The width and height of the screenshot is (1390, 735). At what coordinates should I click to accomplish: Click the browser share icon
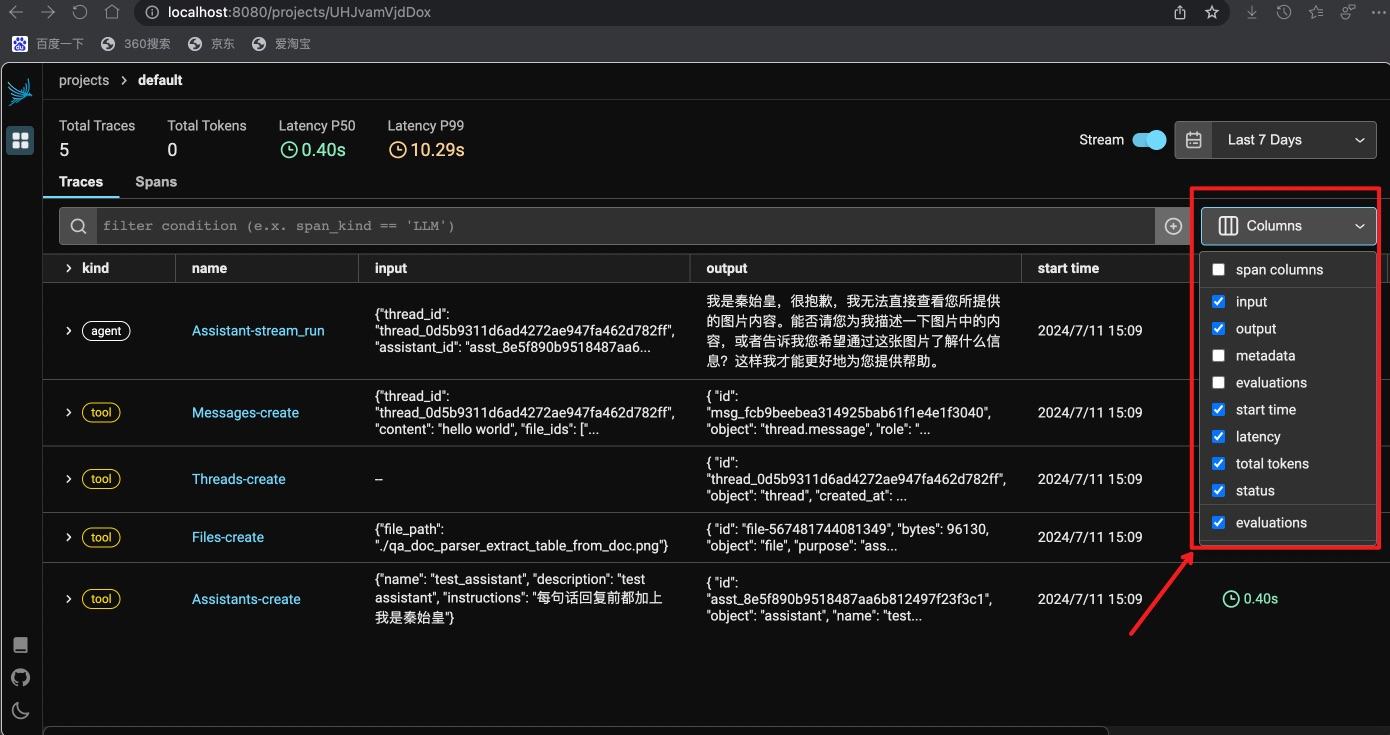pyautogui.click(x=1180, y=13)
